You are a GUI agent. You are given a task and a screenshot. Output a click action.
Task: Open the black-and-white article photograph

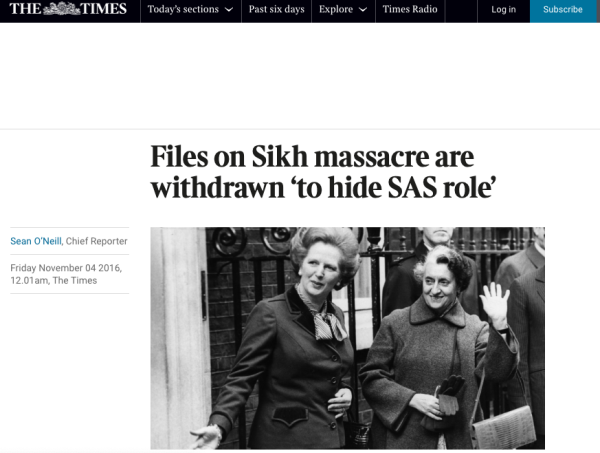[347, 338]
